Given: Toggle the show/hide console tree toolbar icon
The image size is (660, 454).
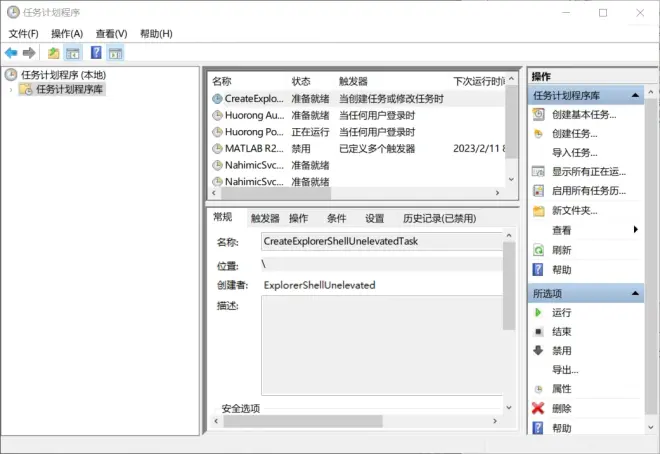Looking at the screenshot, I should (x=73, y=53).
